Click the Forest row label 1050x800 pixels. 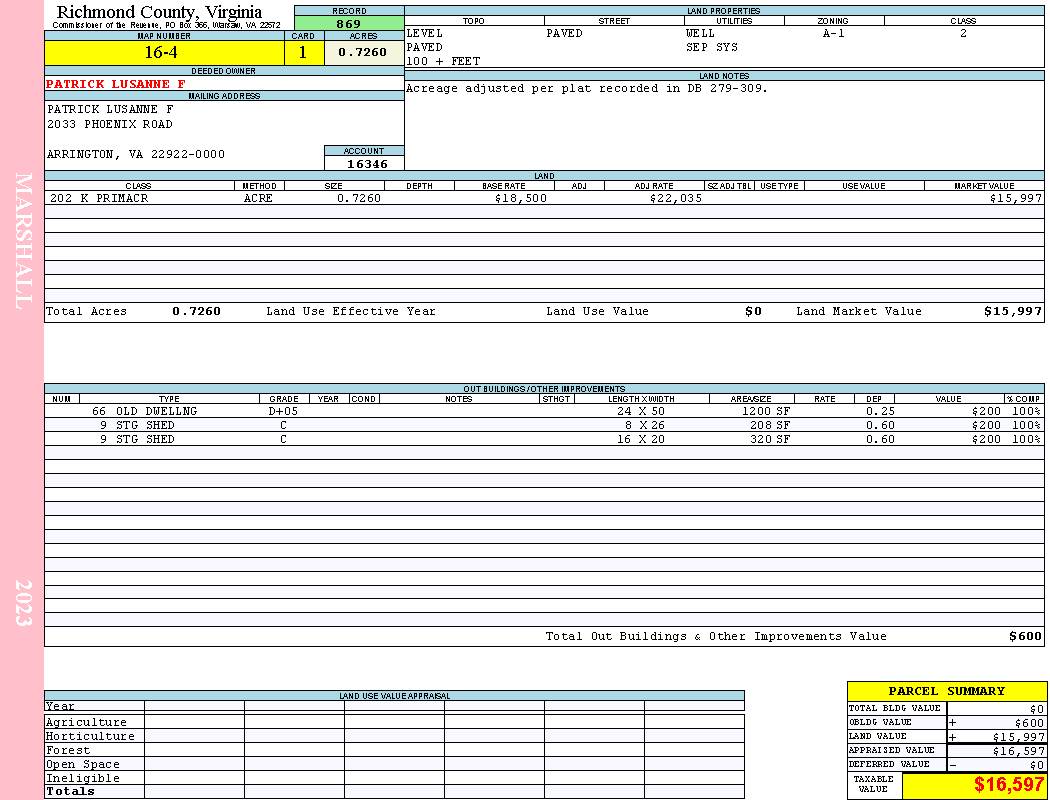(67, 750)
